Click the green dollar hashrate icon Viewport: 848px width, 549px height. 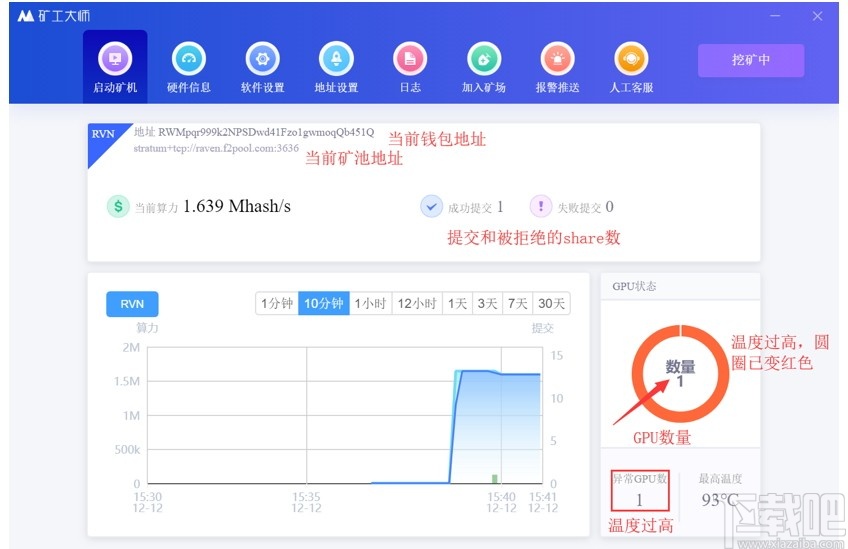[118, 206]
